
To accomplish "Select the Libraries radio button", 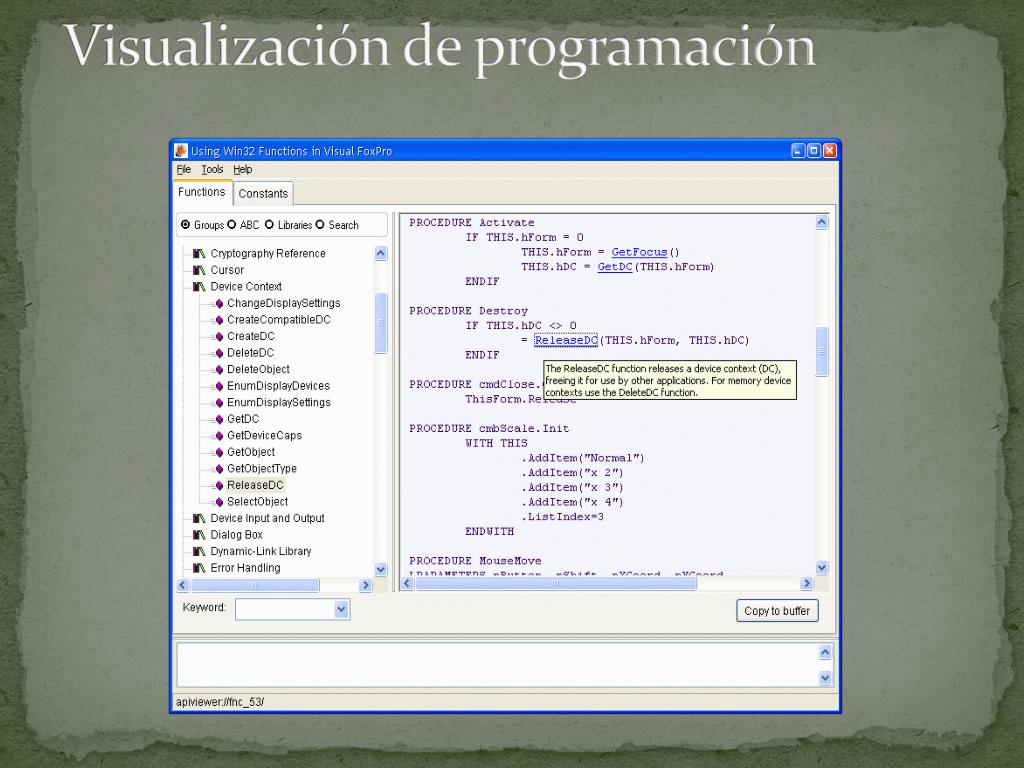I will [x=269, y=225].
